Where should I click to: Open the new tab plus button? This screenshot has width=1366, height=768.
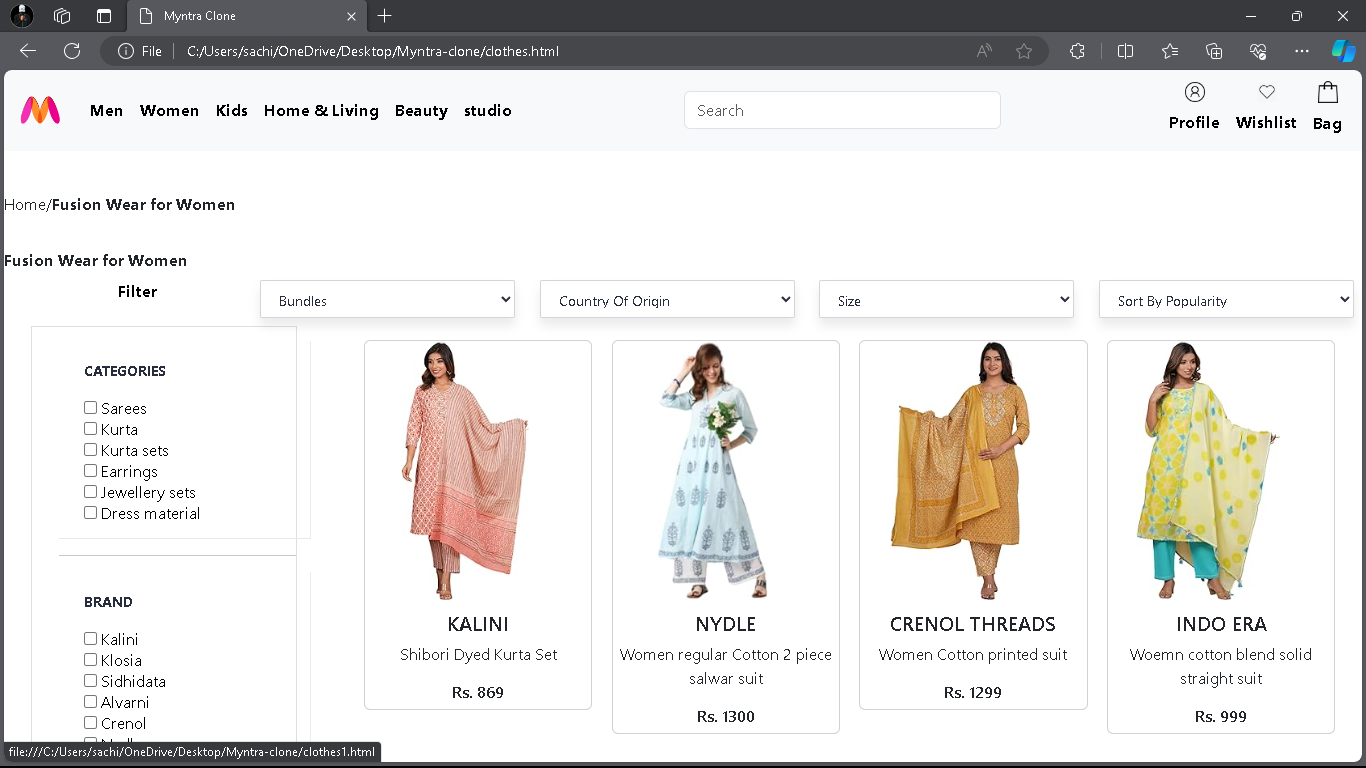pos(385,16)
